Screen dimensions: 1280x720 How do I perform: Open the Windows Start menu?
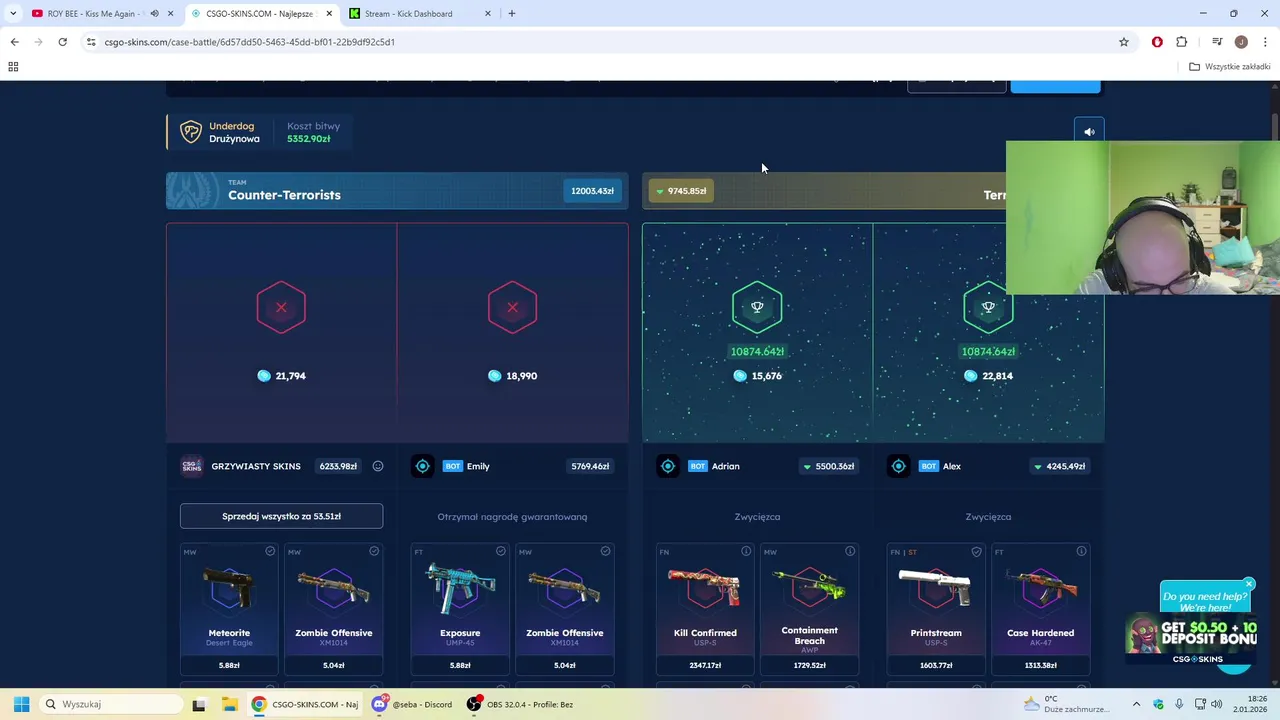click(x=21, y=704)
